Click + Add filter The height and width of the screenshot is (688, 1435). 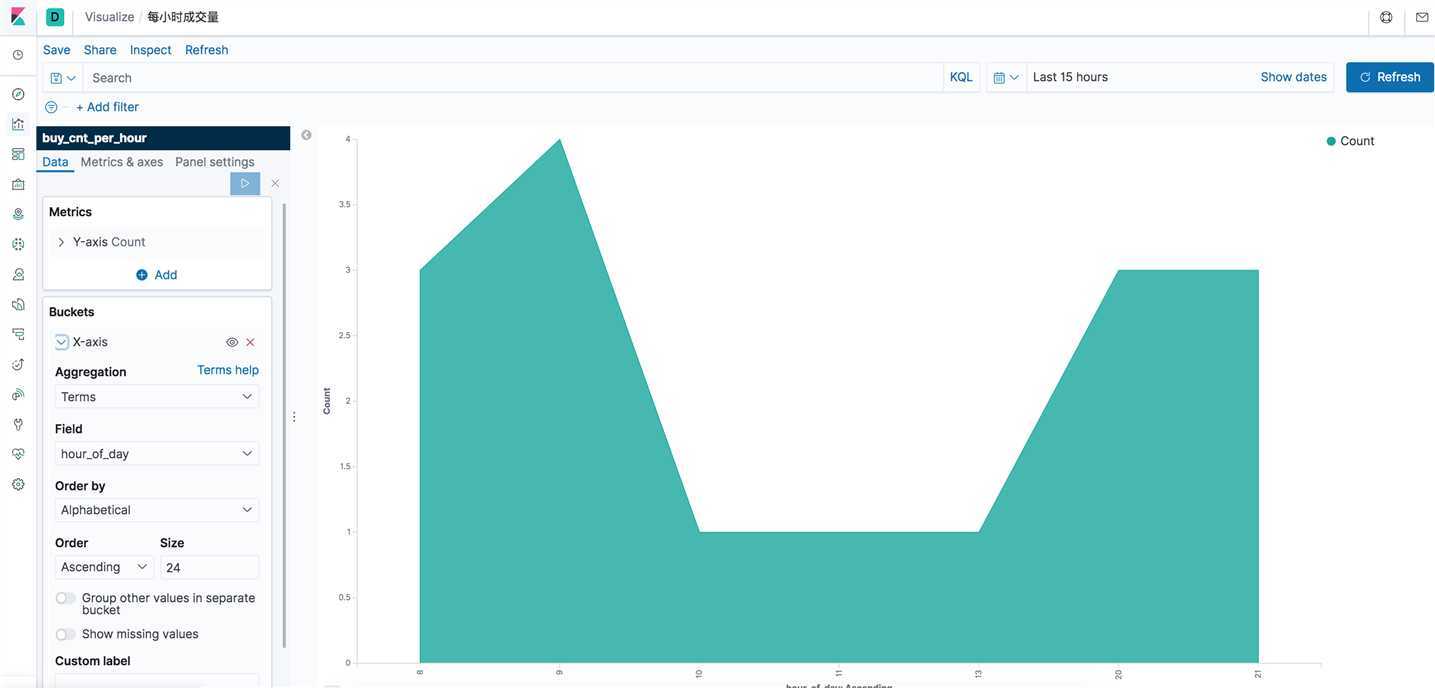107,107
